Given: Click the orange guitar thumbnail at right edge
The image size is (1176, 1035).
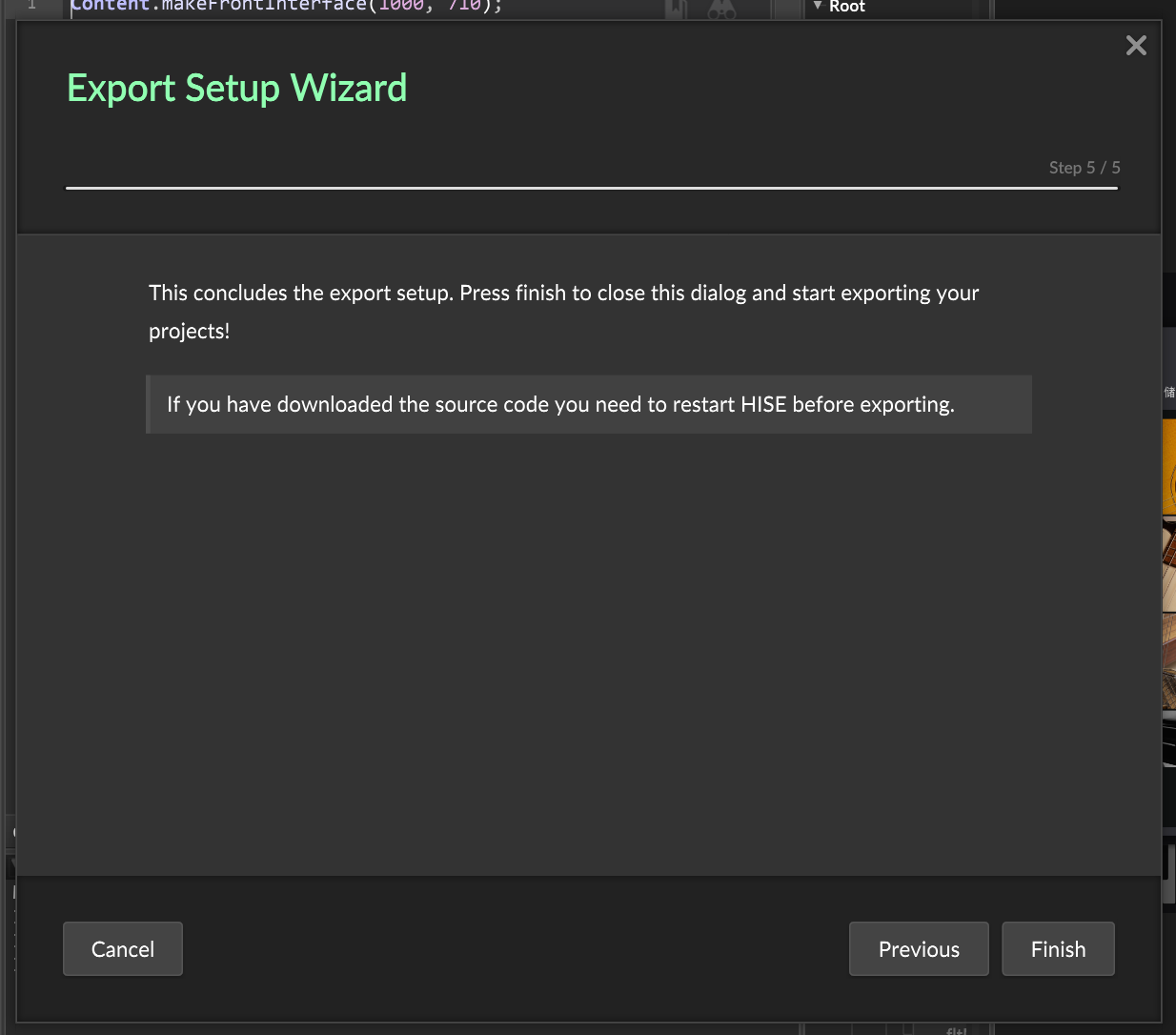Looking at the screenshot, I should point(1169,467).
